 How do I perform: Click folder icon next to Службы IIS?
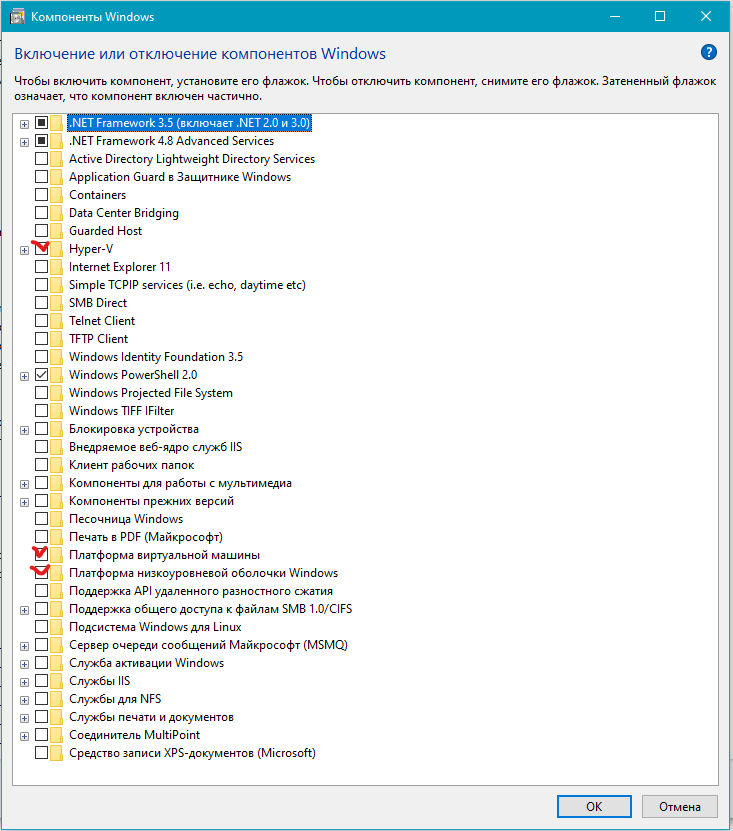[57, 681]
